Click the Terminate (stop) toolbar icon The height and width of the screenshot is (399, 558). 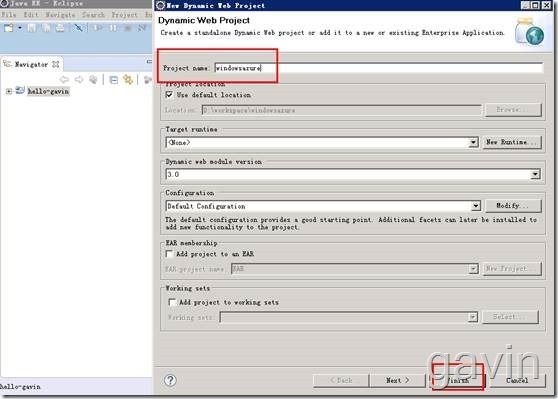128,28
